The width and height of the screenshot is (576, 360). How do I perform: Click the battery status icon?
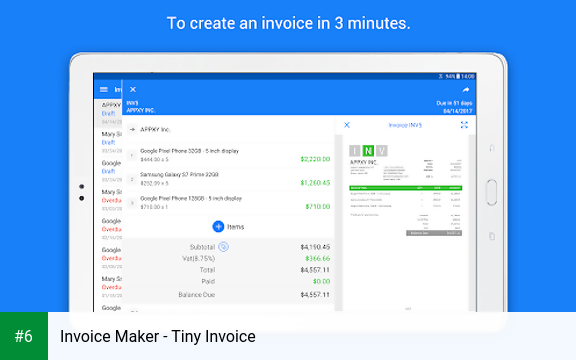pyautogui.click(x=458, y=76)
